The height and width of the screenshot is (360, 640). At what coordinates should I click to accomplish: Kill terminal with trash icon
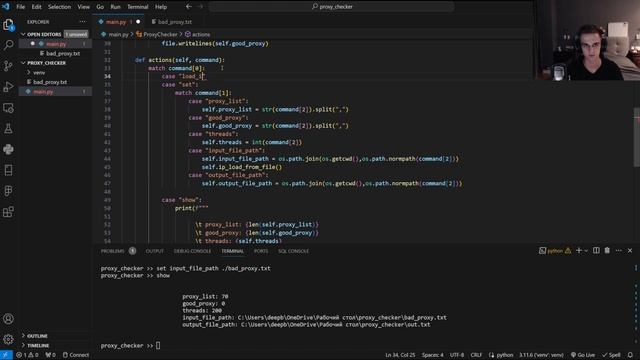(607, 251)
